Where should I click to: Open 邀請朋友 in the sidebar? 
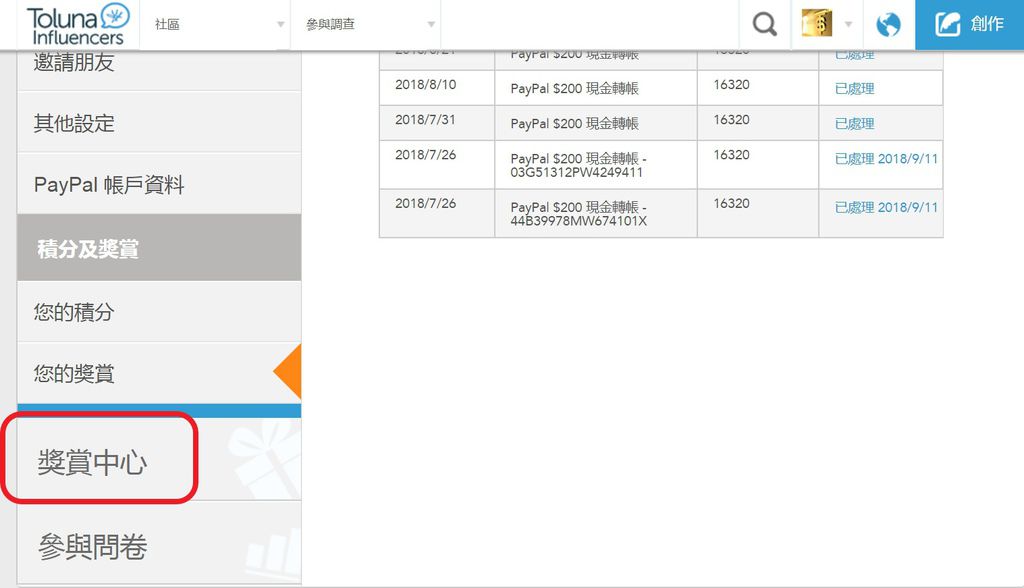coord(159,69)
